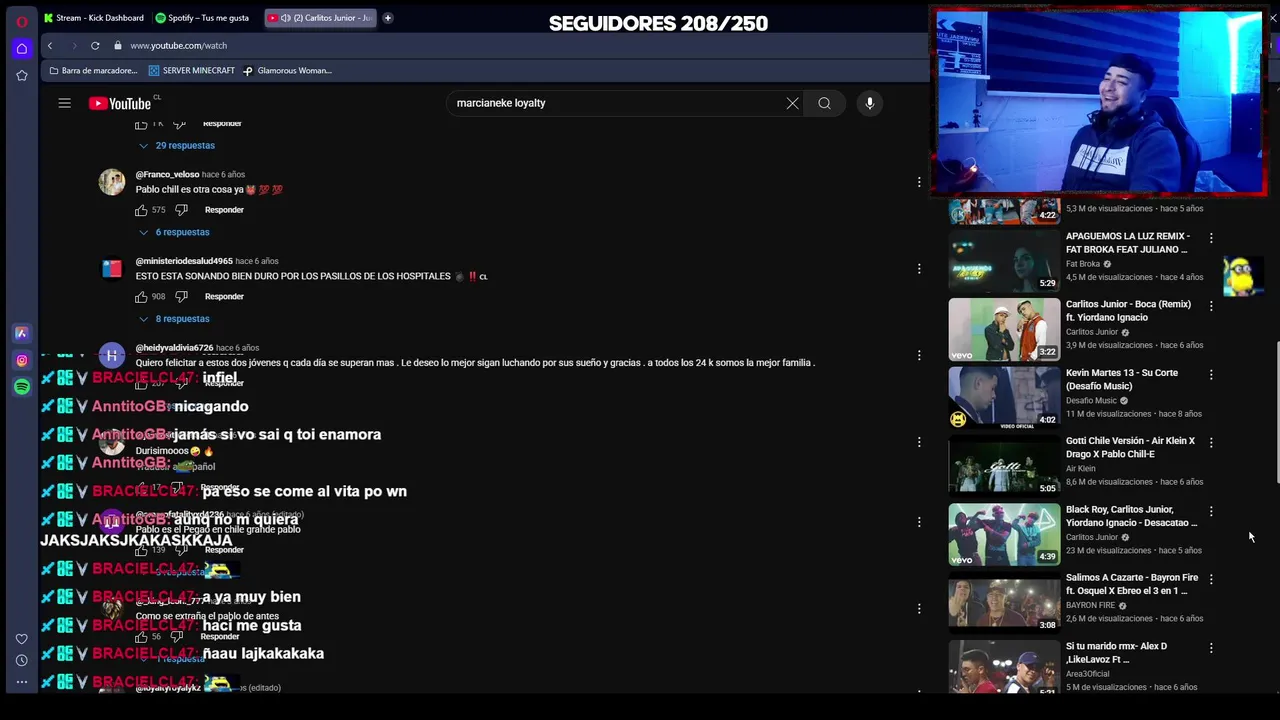Open Glamorous Woman bookmark
1280x720 pixels.
pyautogui.click(x=287, y=71)
